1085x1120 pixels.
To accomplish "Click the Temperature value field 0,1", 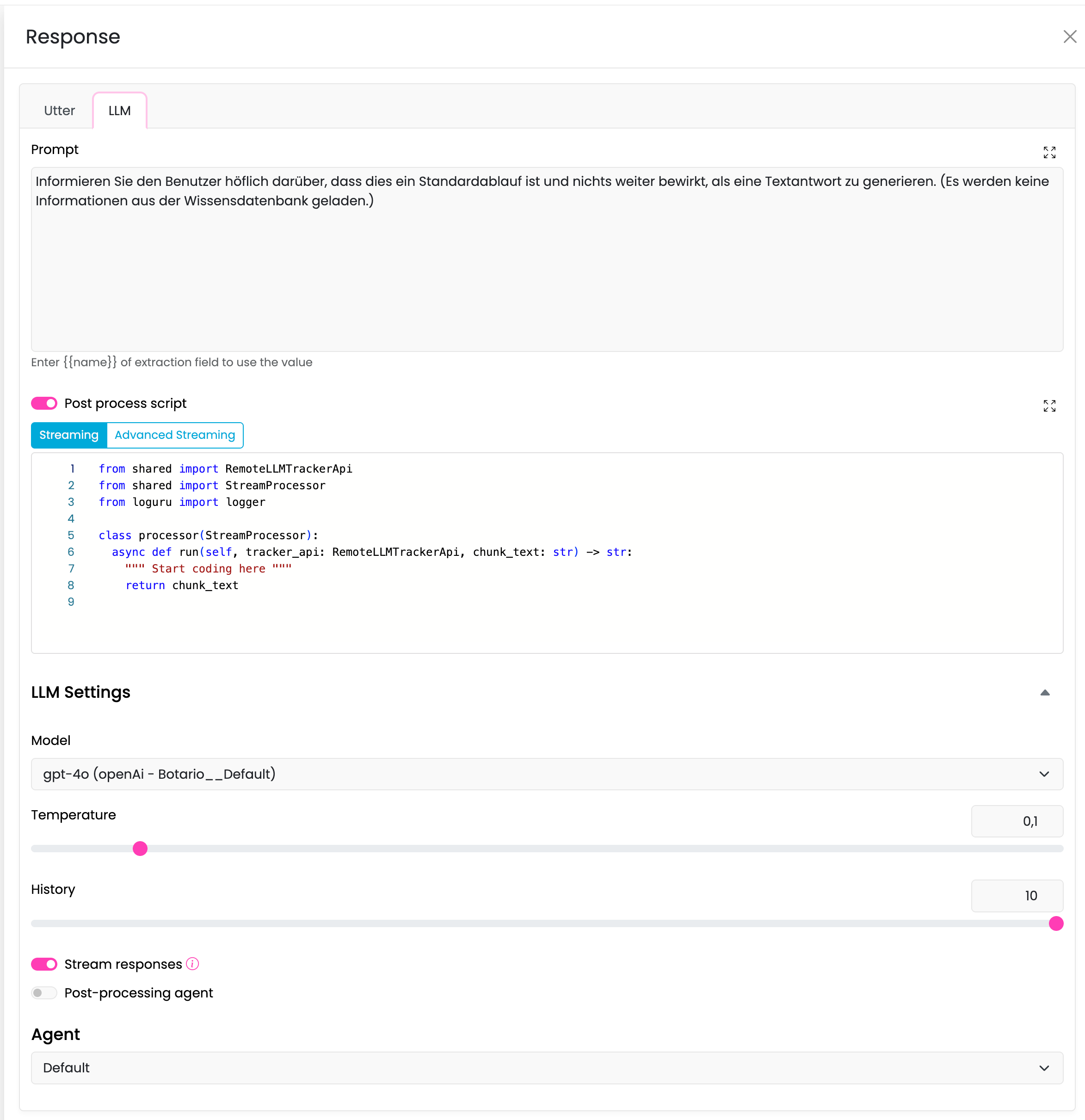I will 1017,821.
